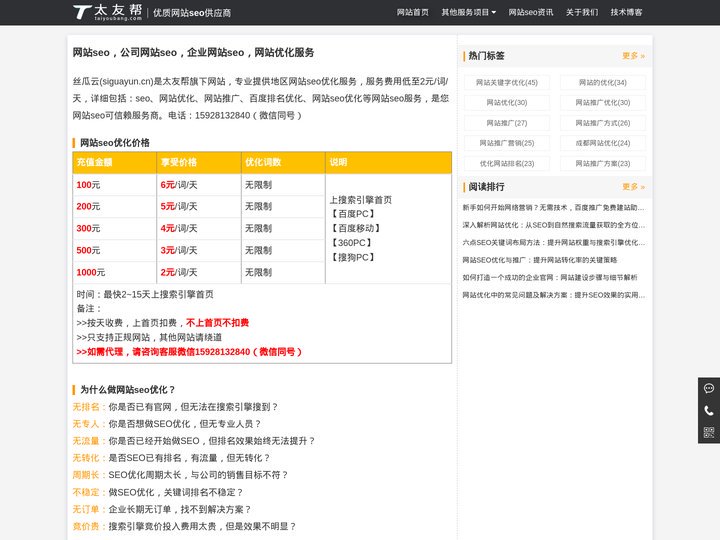Image resolution: width=720 pixels, height=540 pixels.
Task: Click the 太友帮 logo in header
Action: 107,12
